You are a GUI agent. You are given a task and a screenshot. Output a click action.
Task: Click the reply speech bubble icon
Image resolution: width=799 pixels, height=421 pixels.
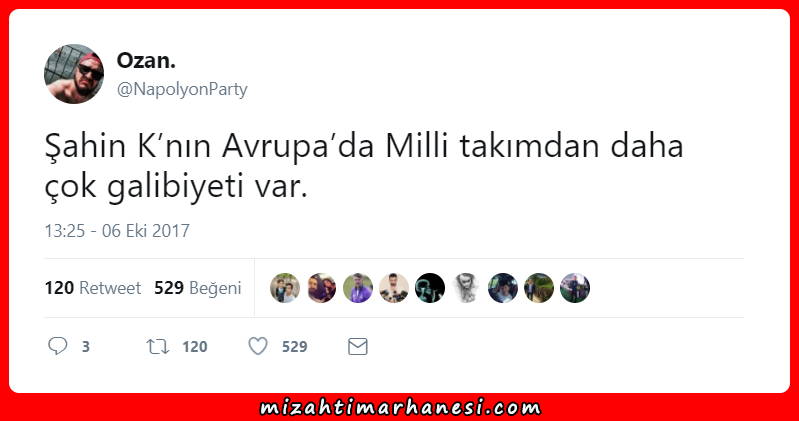point(58,346)
